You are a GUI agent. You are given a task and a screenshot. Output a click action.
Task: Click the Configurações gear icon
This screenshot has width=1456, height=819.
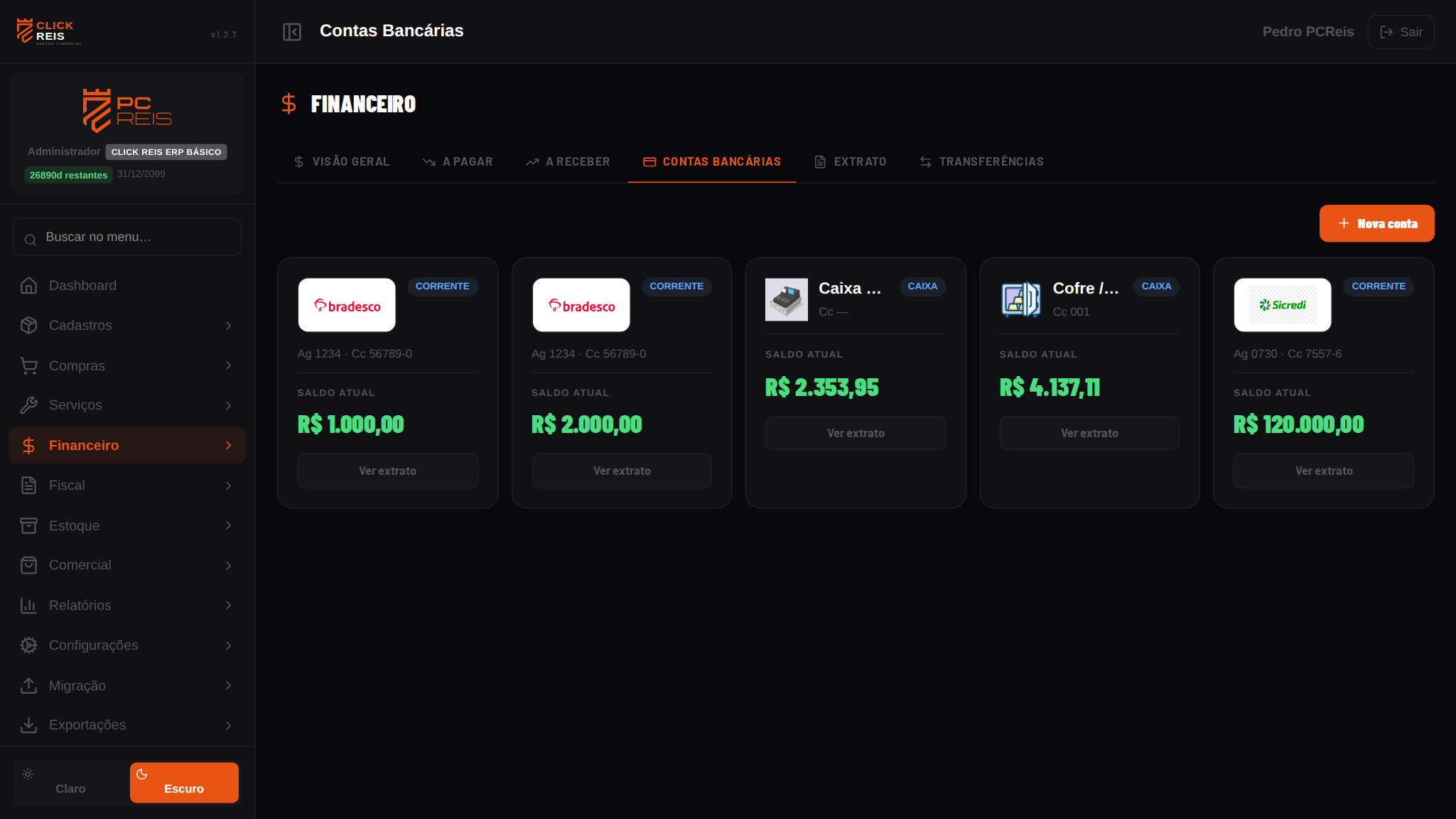[28, 646]
